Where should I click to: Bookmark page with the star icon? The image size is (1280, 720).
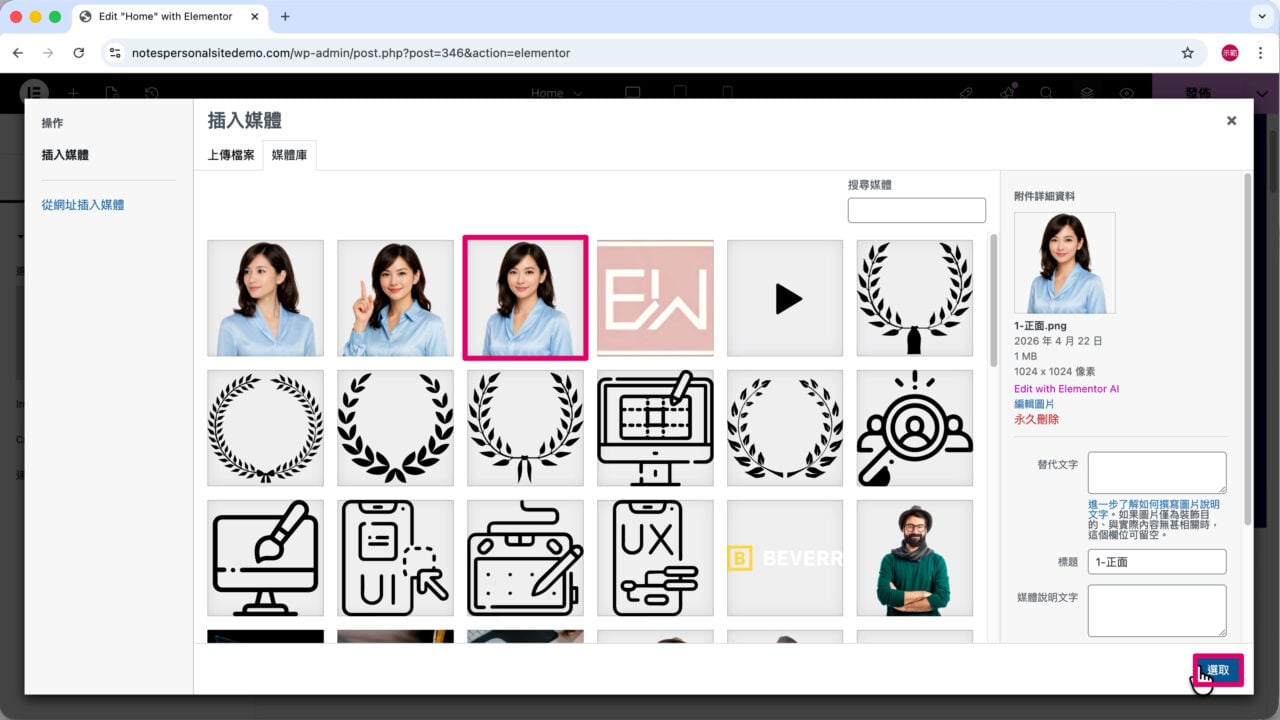[1188, 53]
